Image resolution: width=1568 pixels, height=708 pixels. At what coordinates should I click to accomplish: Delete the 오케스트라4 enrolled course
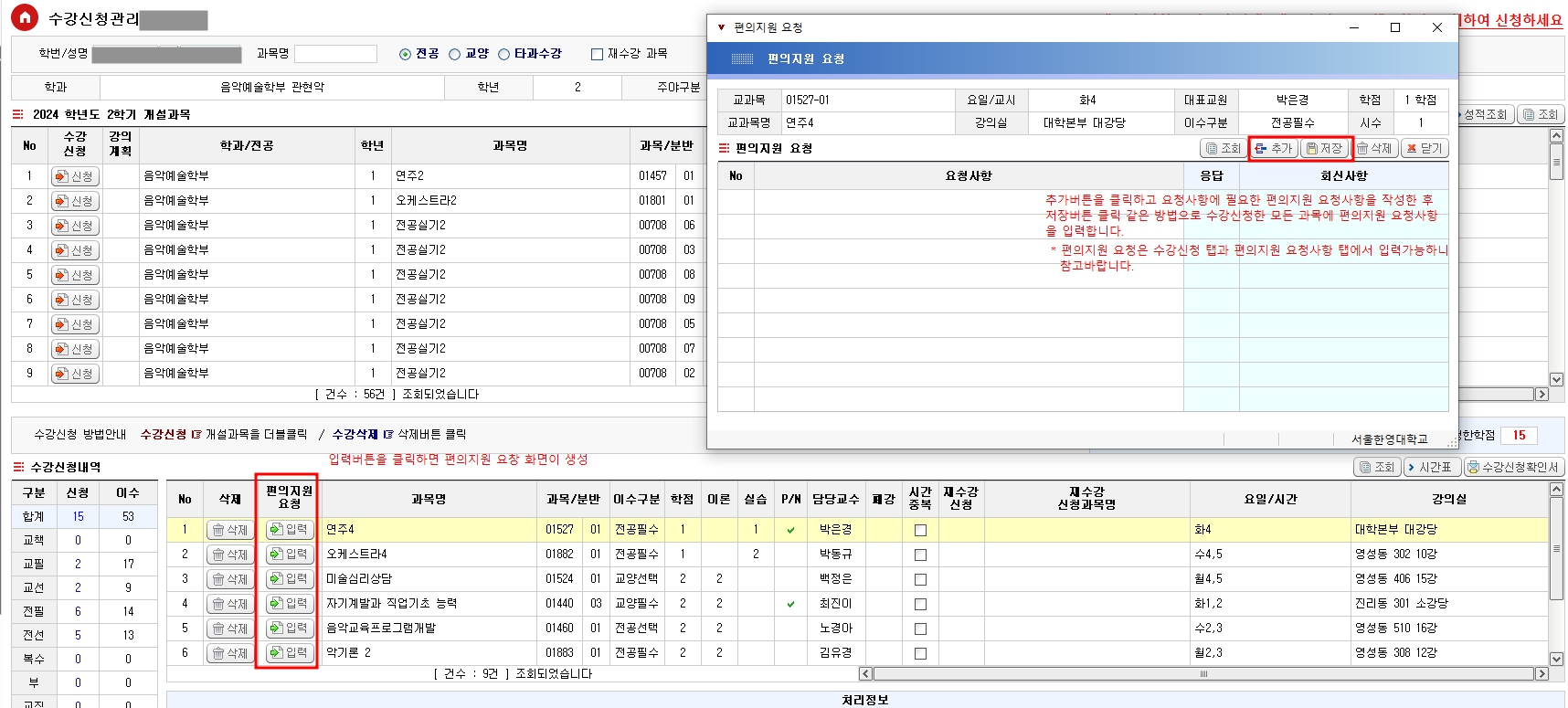[x=230, y=555]
